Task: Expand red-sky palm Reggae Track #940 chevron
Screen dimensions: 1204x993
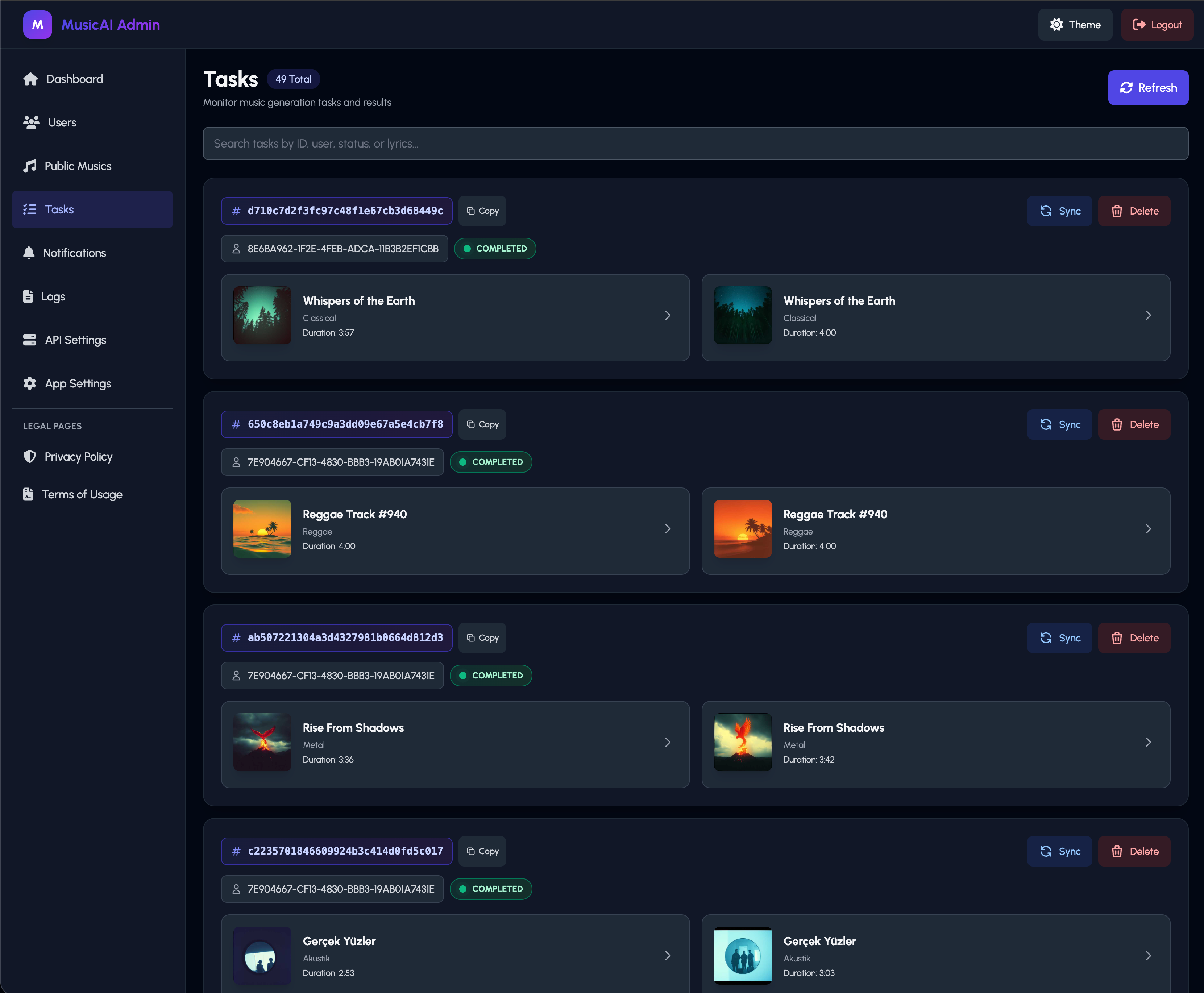Action: pos(1148,528)
